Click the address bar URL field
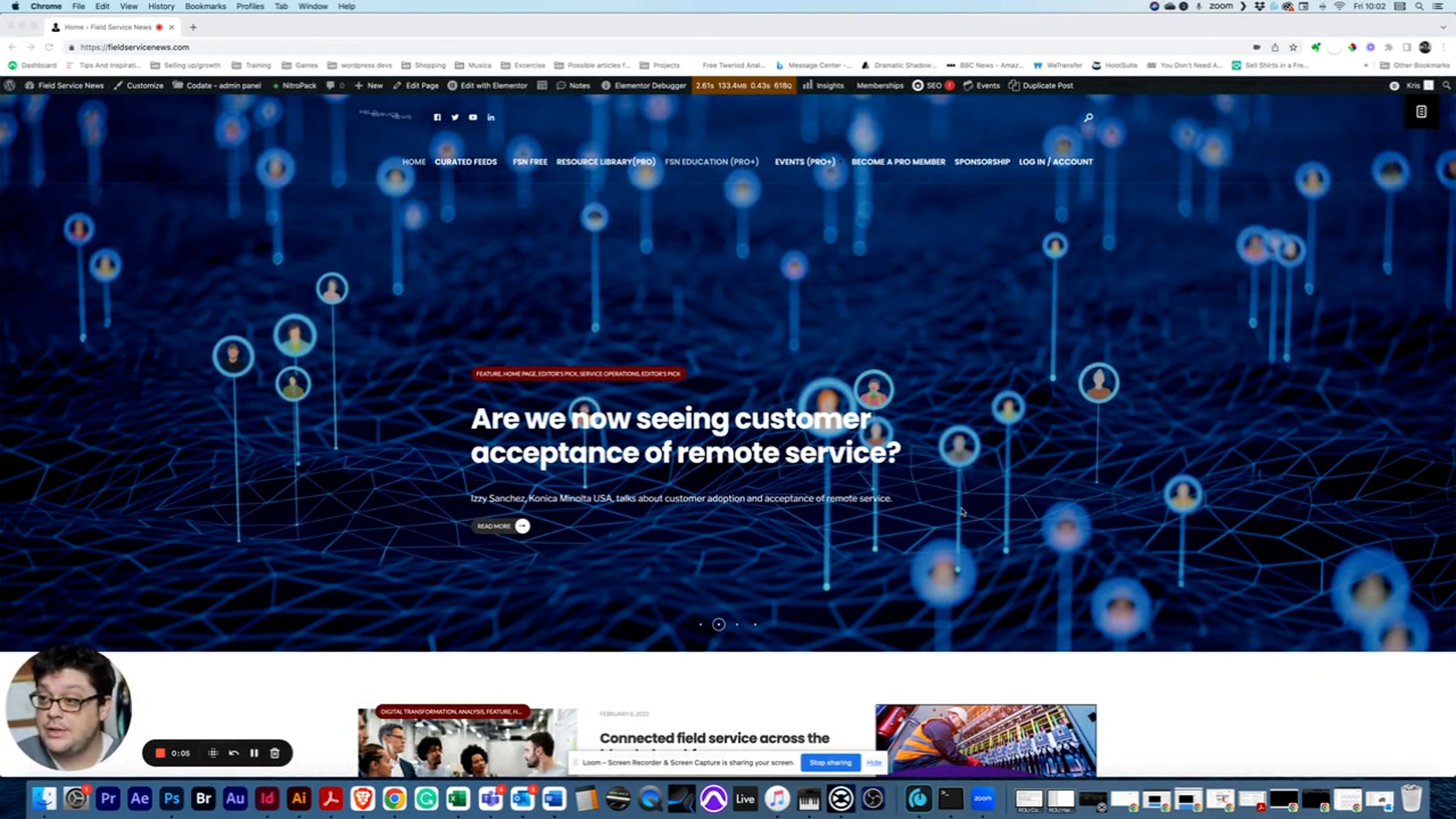Screen dimensions: 1456x819 364,47
